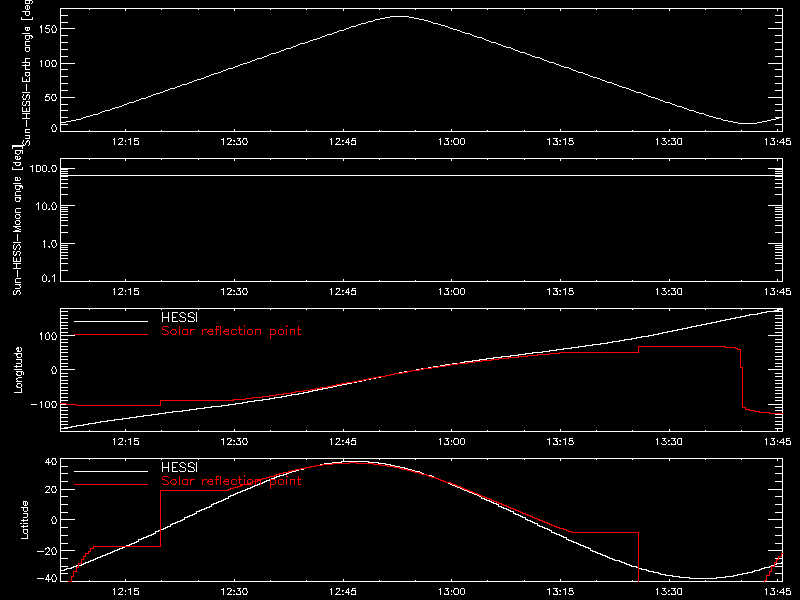Click -40 tick label on Latitude axis
800x600 pixels.
(47, 579)
